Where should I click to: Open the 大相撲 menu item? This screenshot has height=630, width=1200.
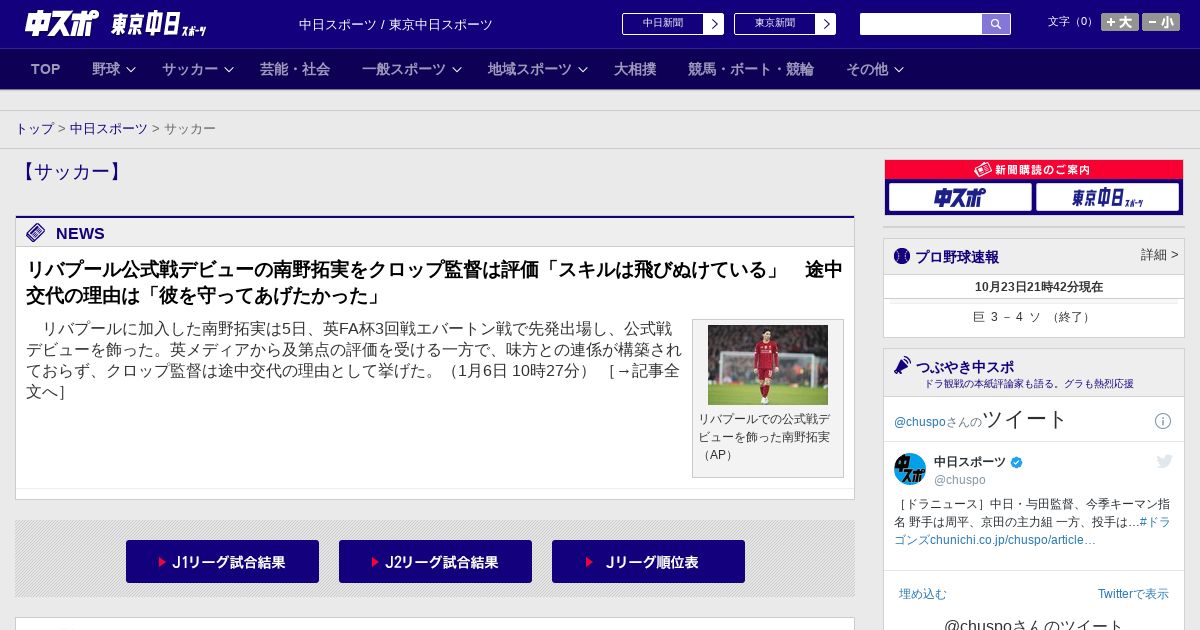[635, 69]
